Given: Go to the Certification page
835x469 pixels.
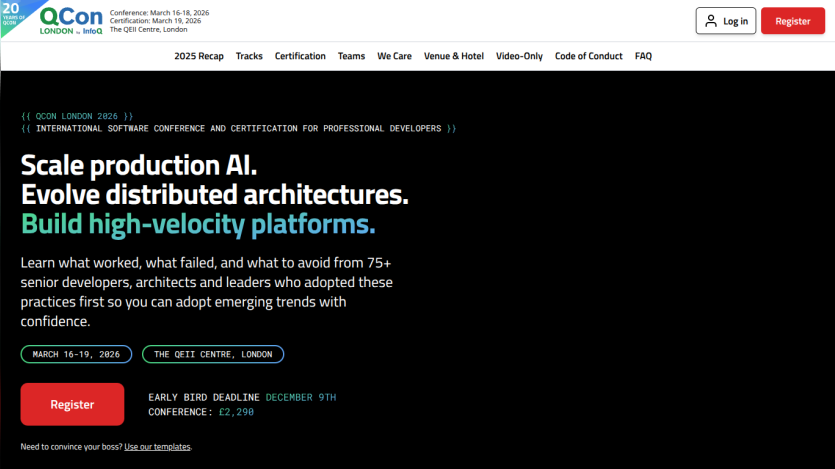Looking at the screenshot, I should coord(300,56).
